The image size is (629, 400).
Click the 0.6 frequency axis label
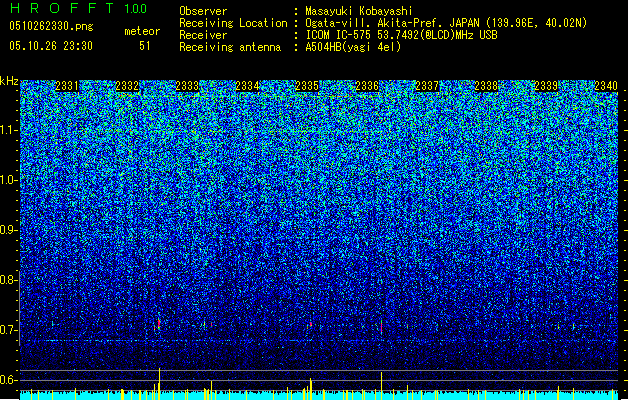pos(8,380)
